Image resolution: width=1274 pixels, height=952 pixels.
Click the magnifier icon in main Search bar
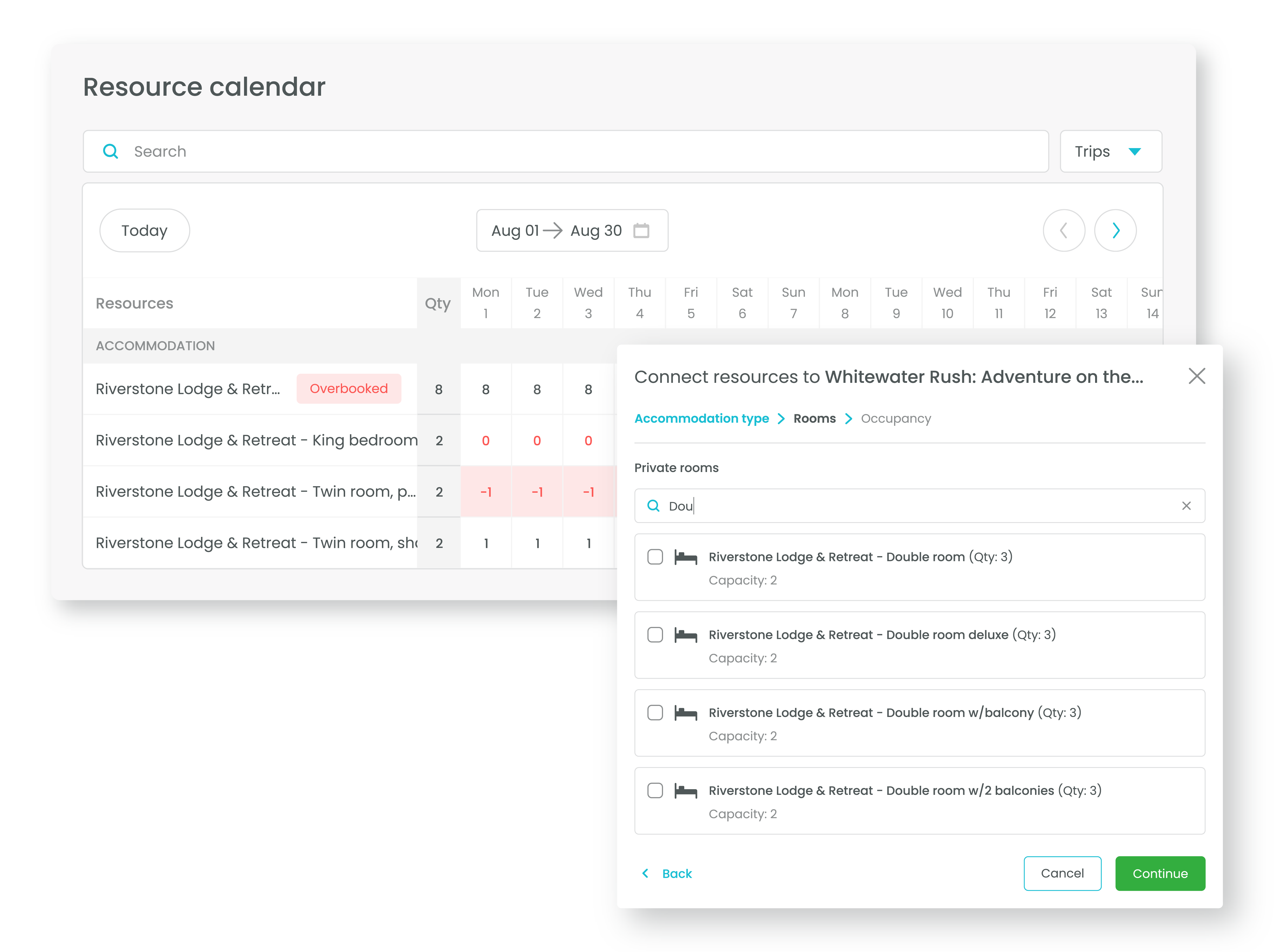[110, 151]
